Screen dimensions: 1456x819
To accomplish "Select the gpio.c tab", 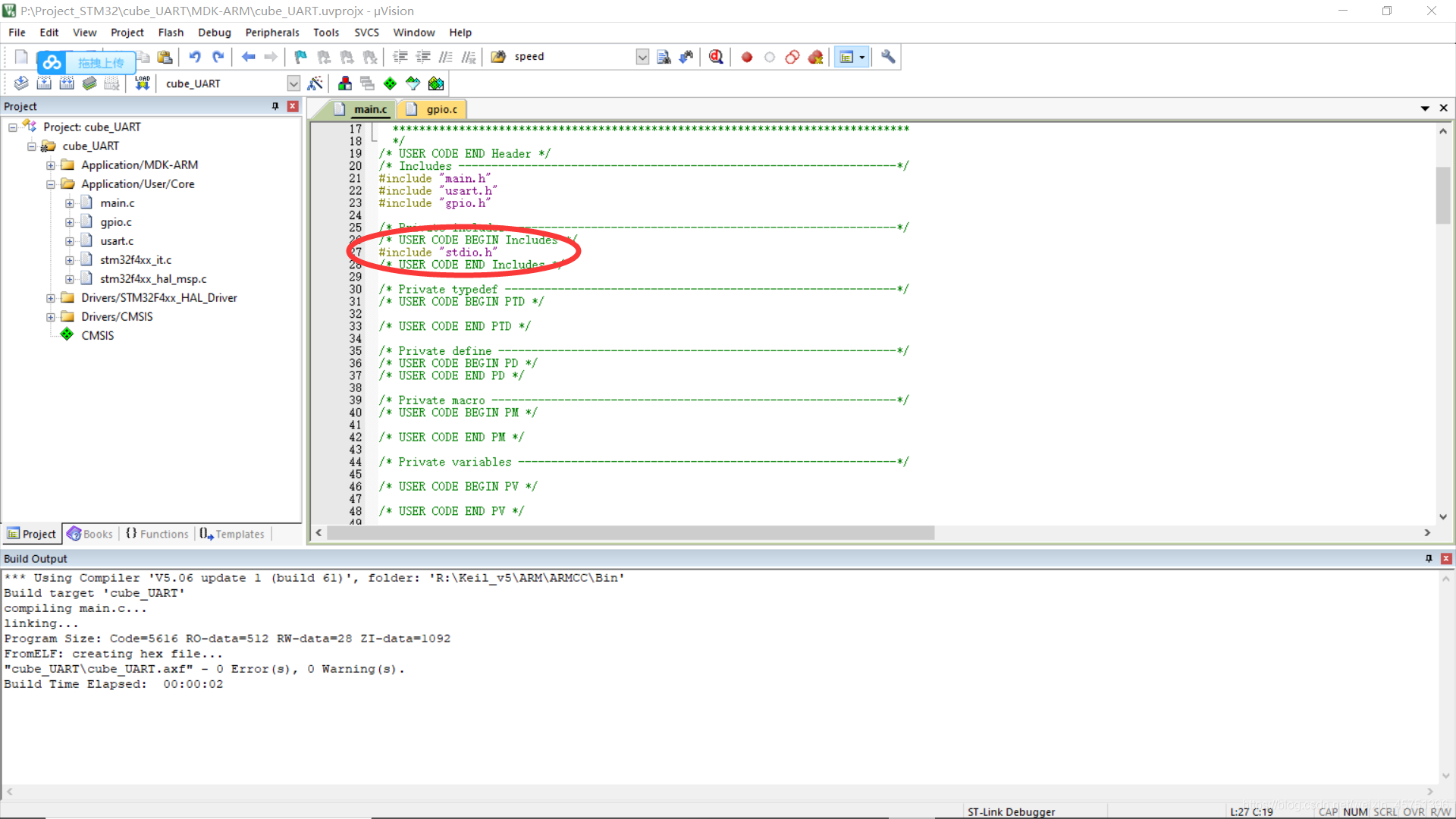I will (441, 109).
